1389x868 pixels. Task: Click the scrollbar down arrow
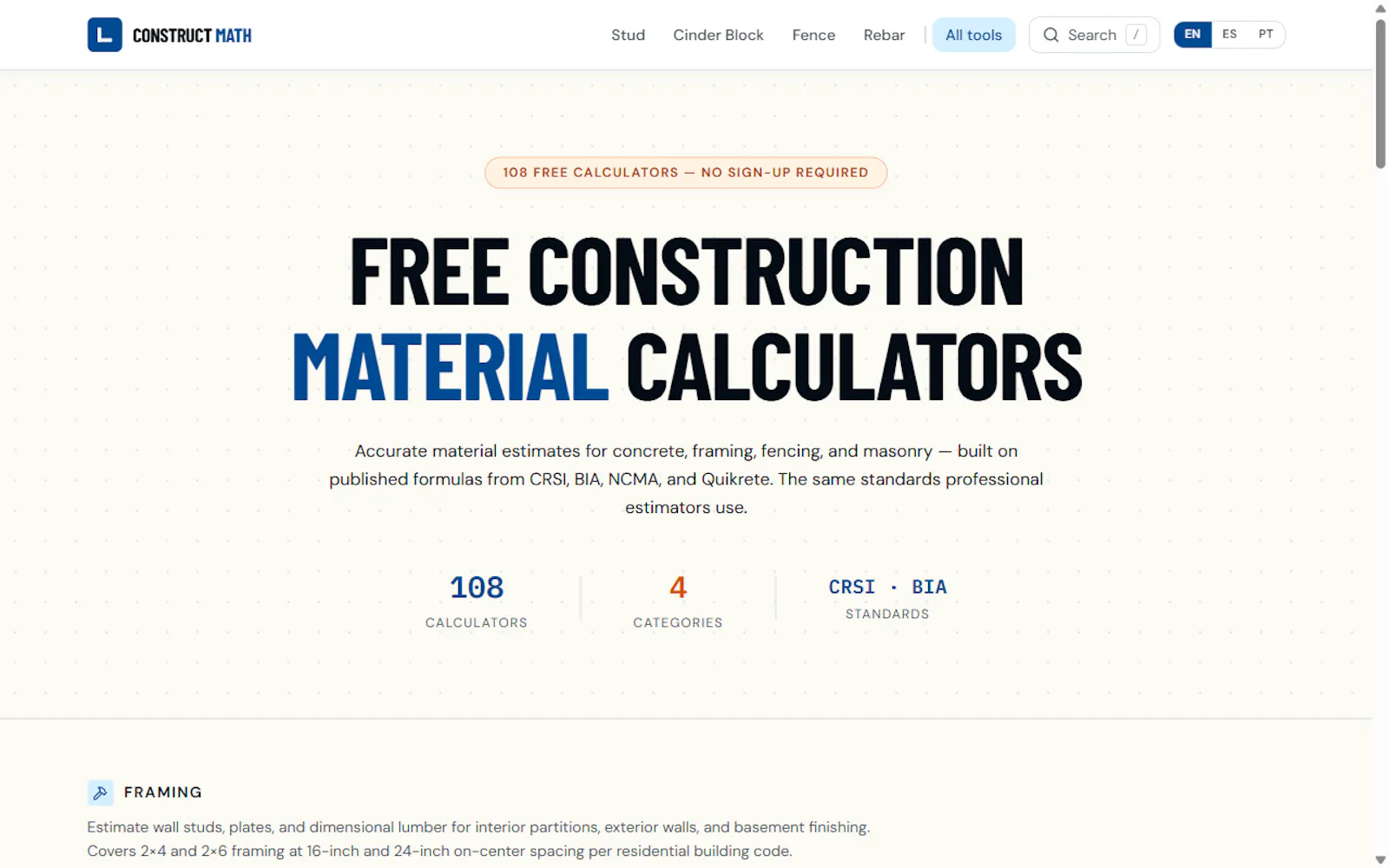pos(1380,860)
